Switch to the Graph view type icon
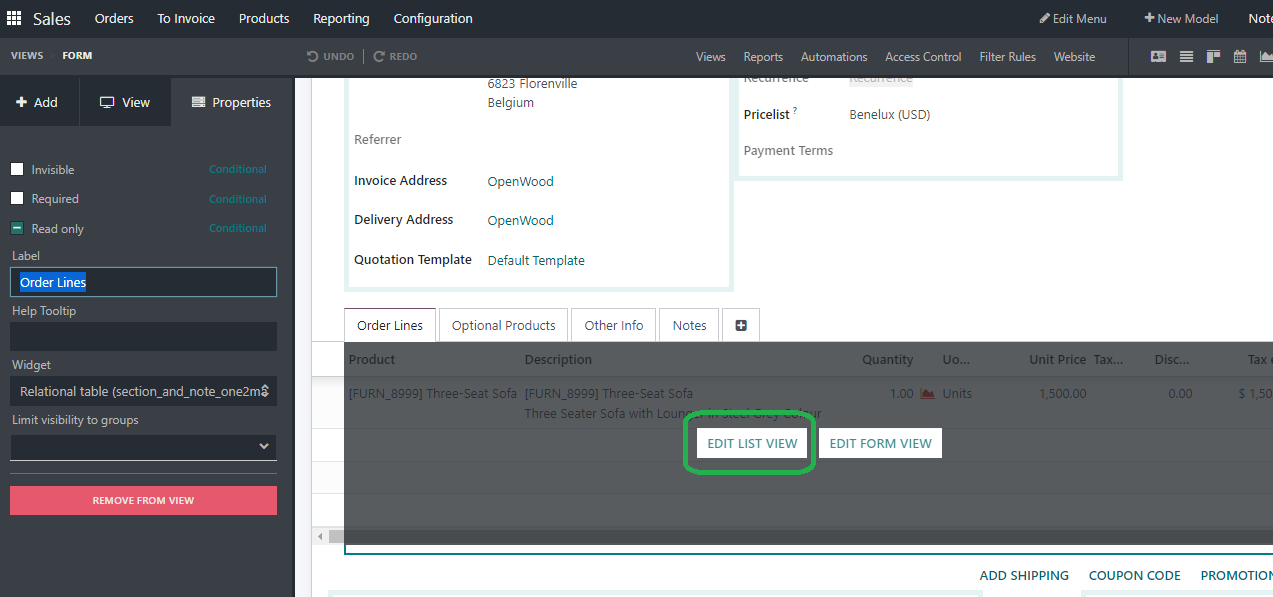Image resolution: width=1273 pixels, height=597 pixels. click(1266, 57)
